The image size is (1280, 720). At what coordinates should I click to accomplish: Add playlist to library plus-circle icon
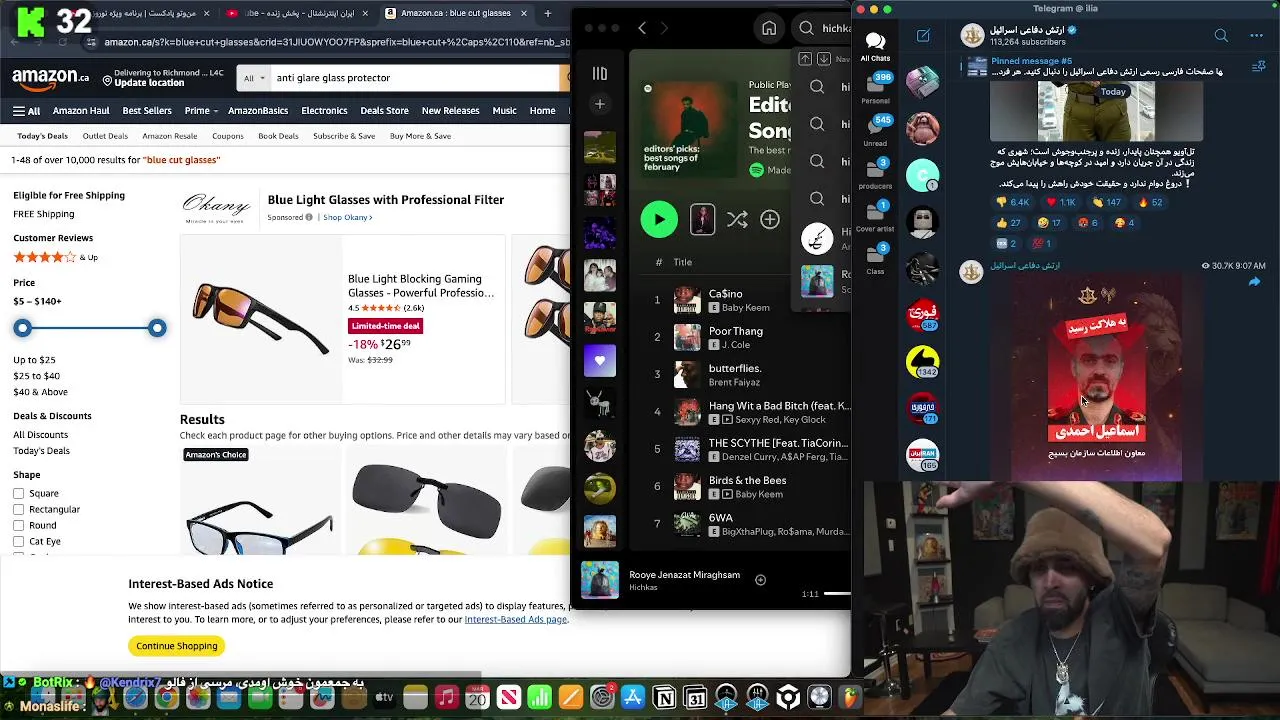click(770, 219)
